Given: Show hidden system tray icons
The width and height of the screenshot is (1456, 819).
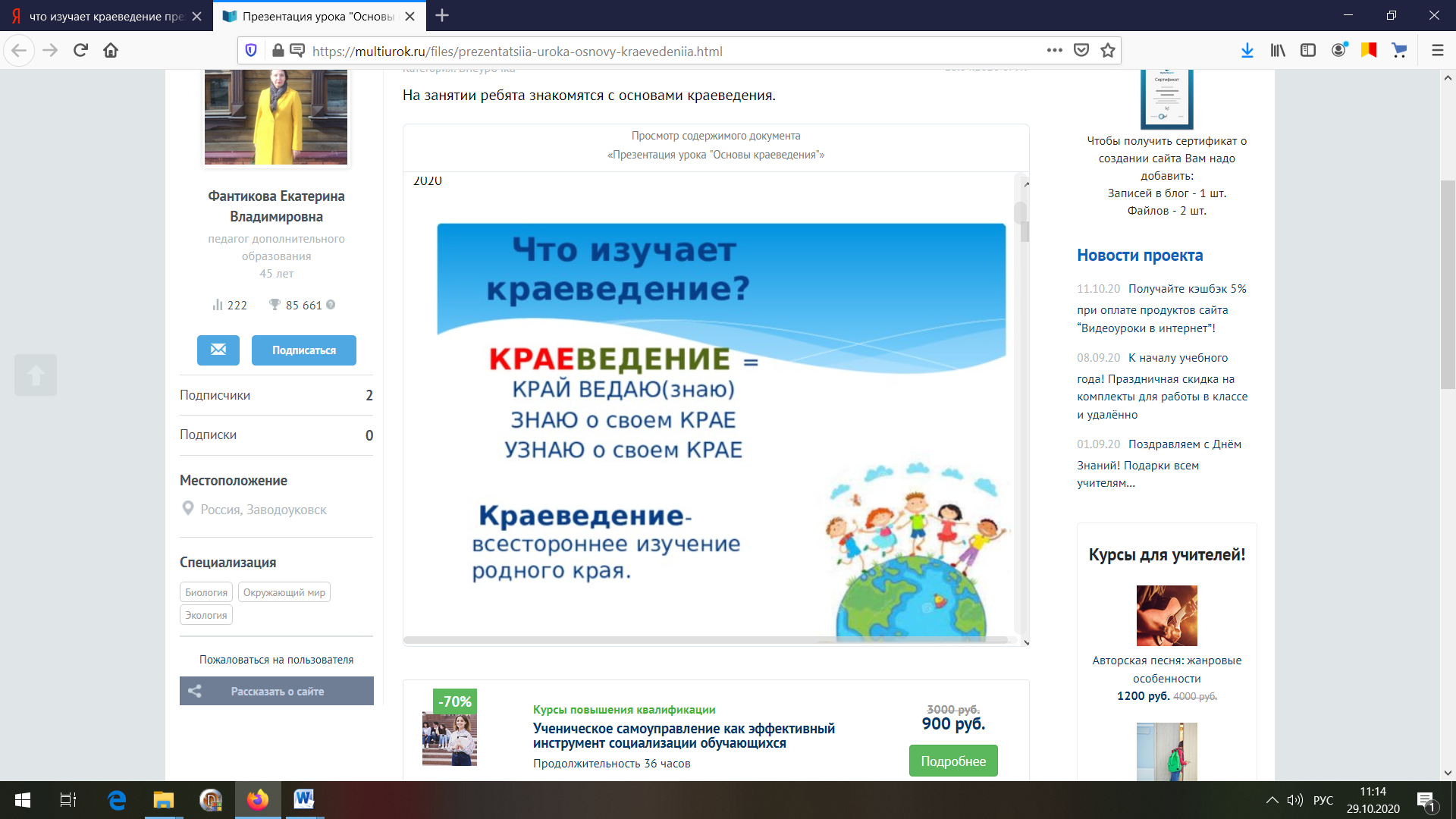Looking at the screenshot, I should [x=1272, y=800].
